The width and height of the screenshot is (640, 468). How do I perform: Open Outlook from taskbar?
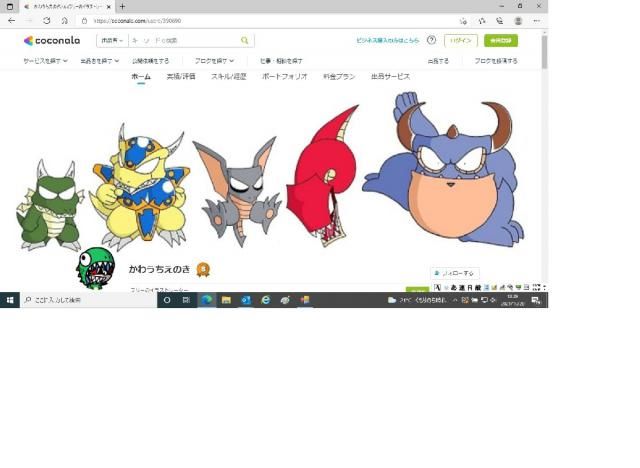246,300
